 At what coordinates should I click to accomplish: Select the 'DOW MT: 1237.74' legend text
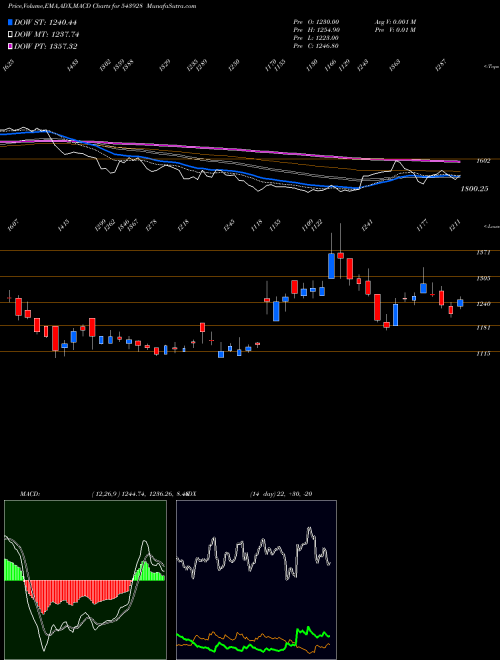pos(47,35)
